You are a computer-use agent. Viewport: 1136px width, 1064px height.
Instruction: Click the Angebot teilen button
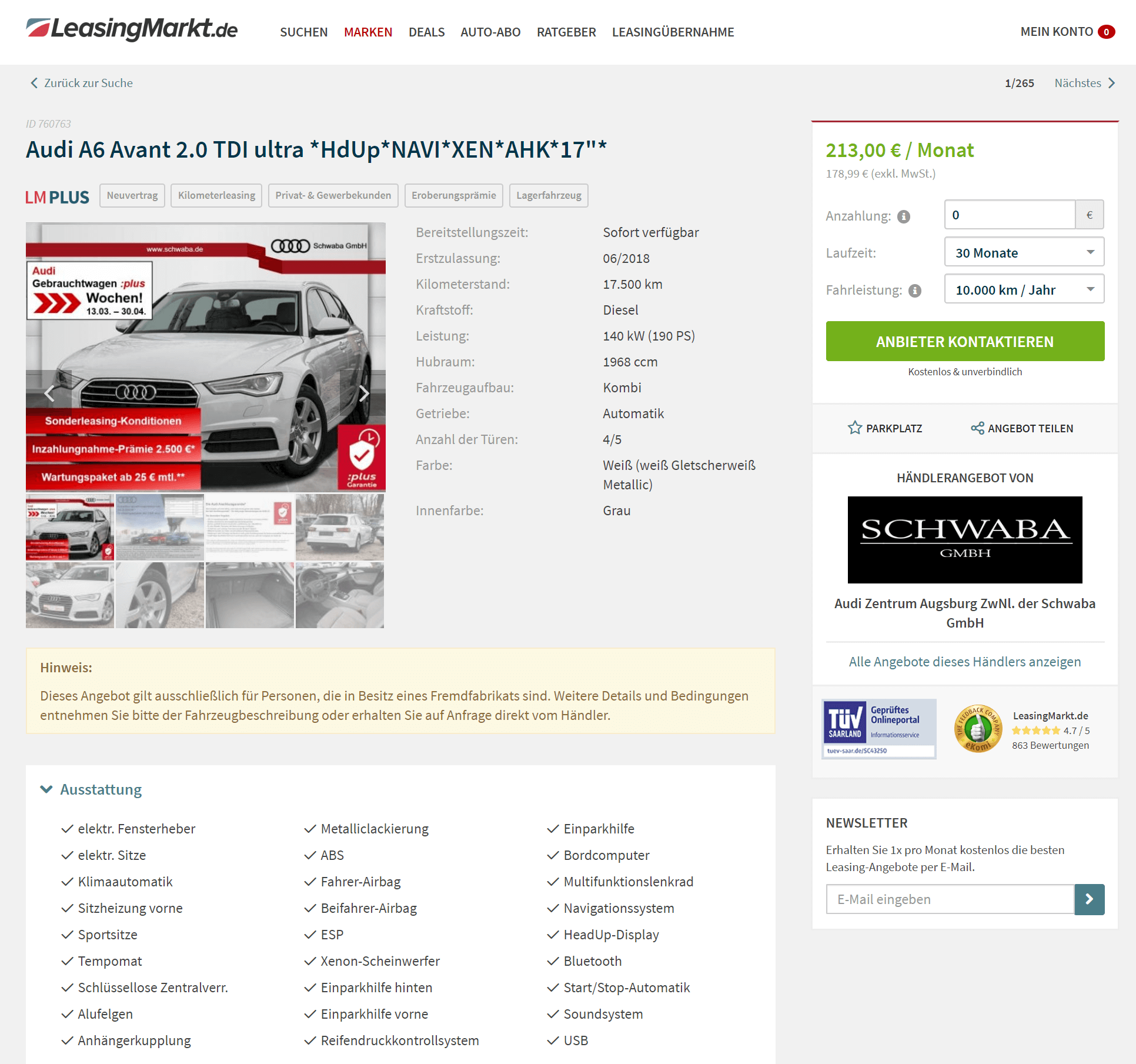click(x=1022, y=428)
